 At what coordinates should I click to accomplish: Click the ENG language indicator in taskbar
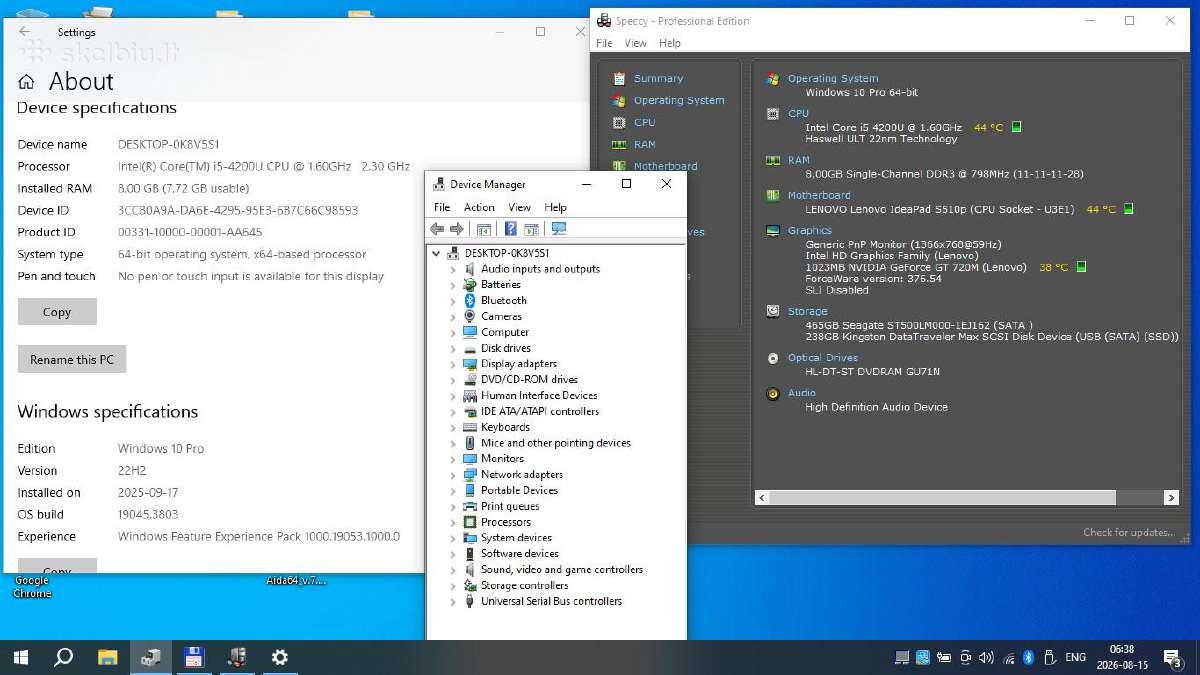pyautogui.click(x=1076, y=657)
